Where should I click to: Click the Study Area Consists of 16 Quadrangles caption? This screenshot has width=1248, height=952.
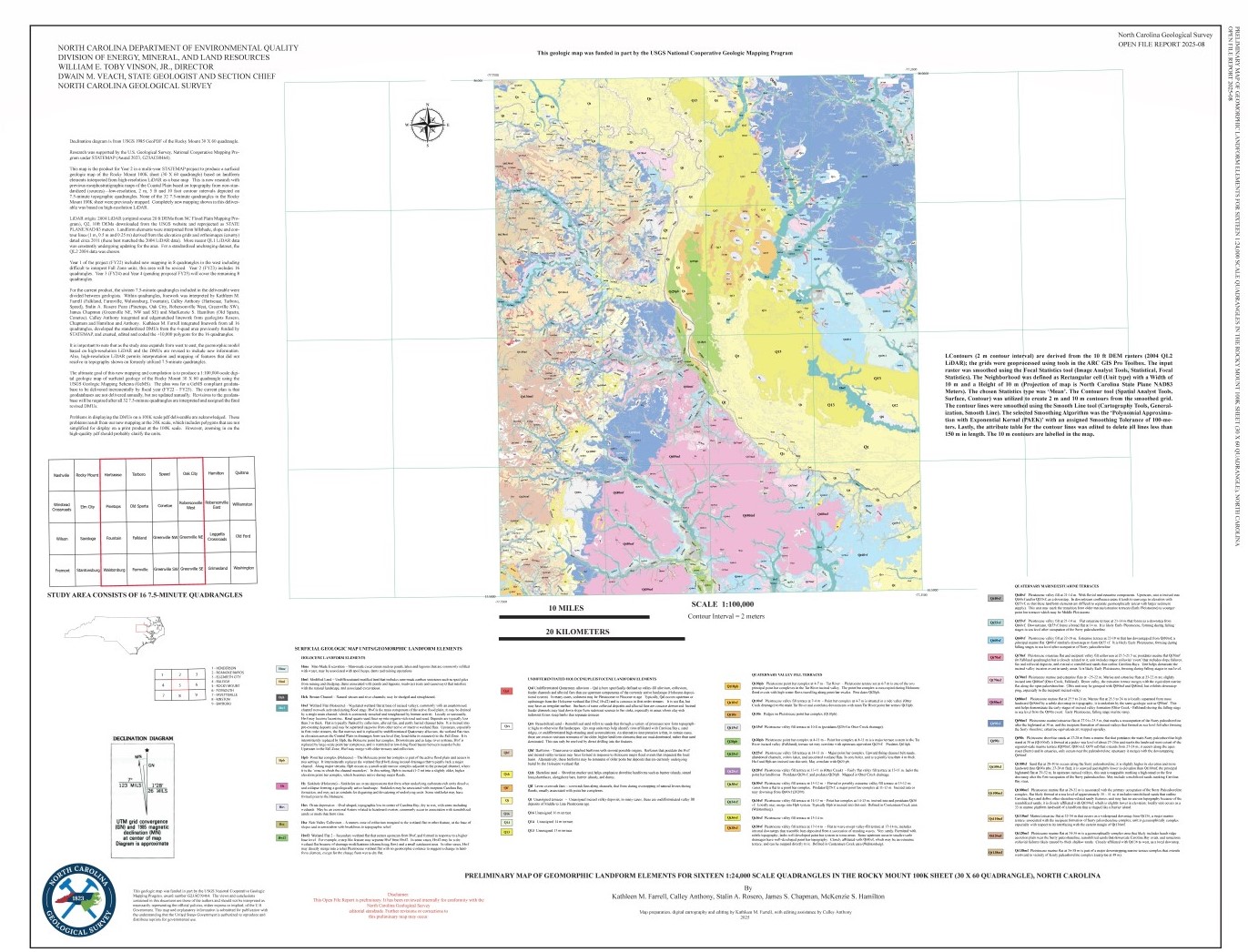tap(145, 595)
